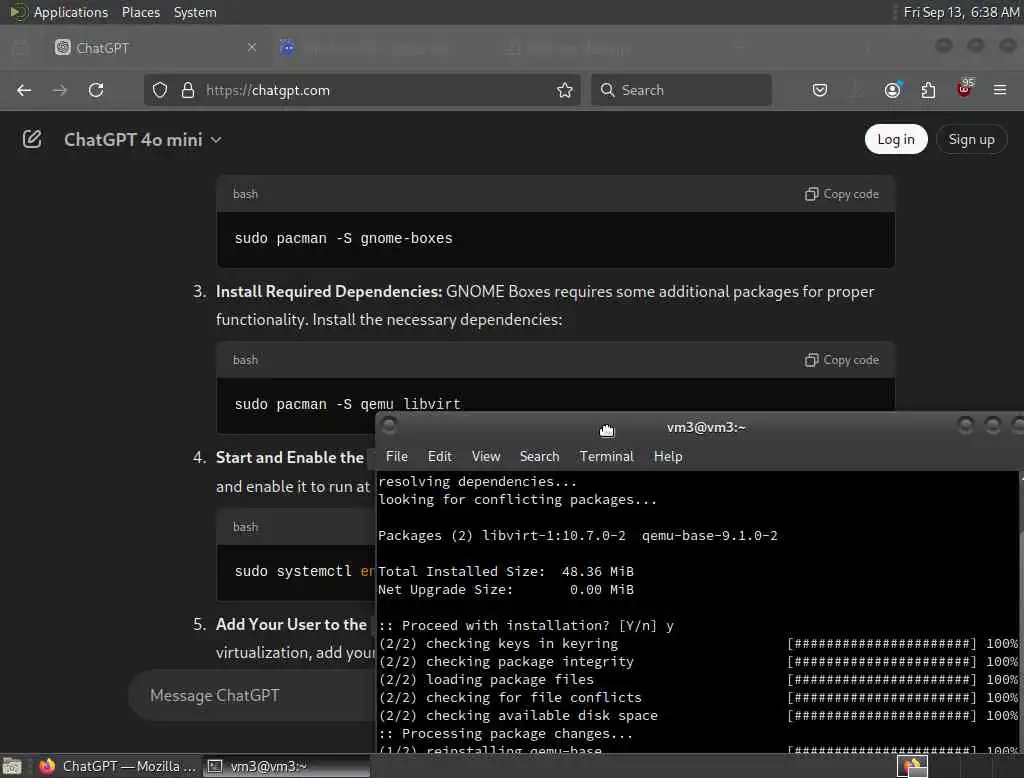Close the ChatGPT browser tab
Image resolution: width=1024 pixels, height=778 pixels.
[x=252, y=47]
